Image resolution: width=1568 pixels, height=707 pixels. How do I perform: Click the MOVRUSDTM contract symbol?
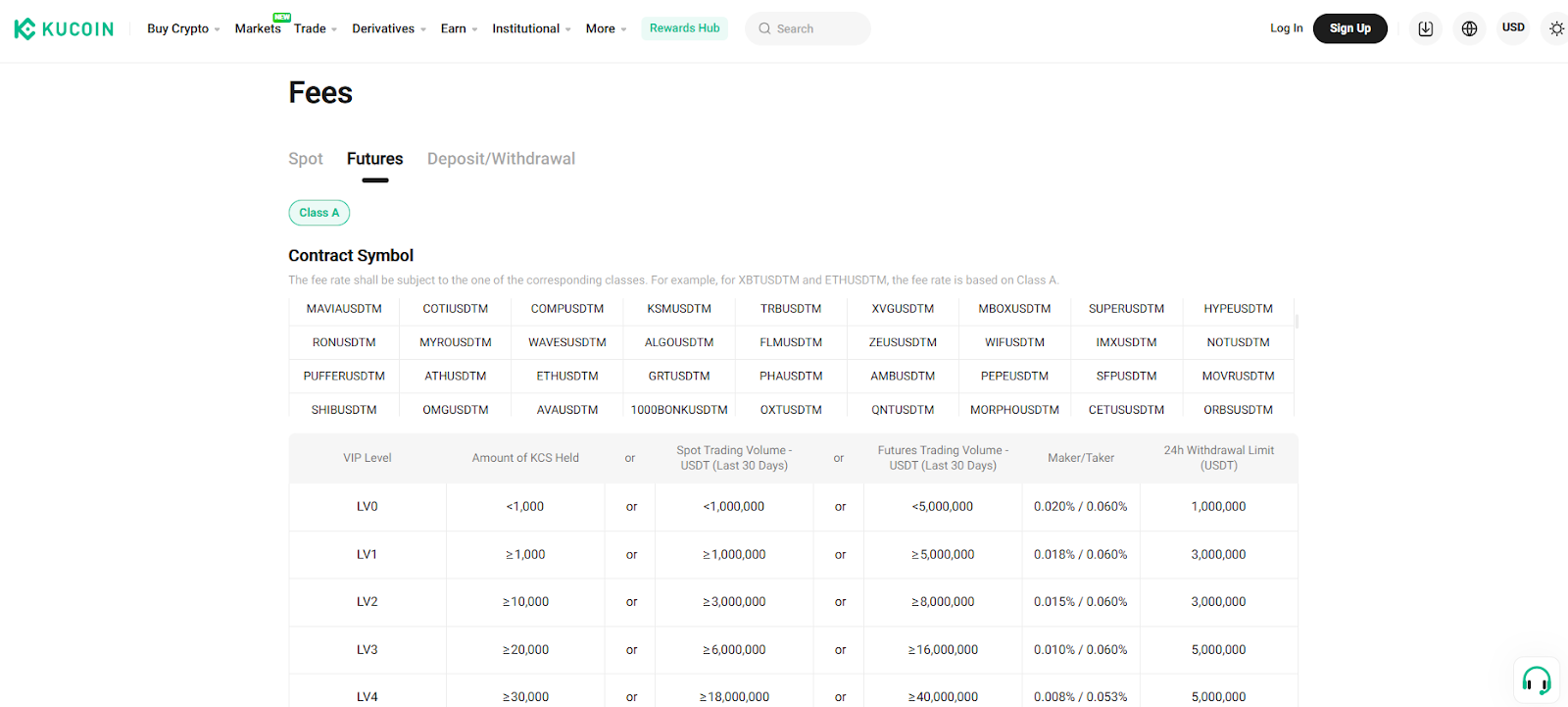pos(1238,376)
